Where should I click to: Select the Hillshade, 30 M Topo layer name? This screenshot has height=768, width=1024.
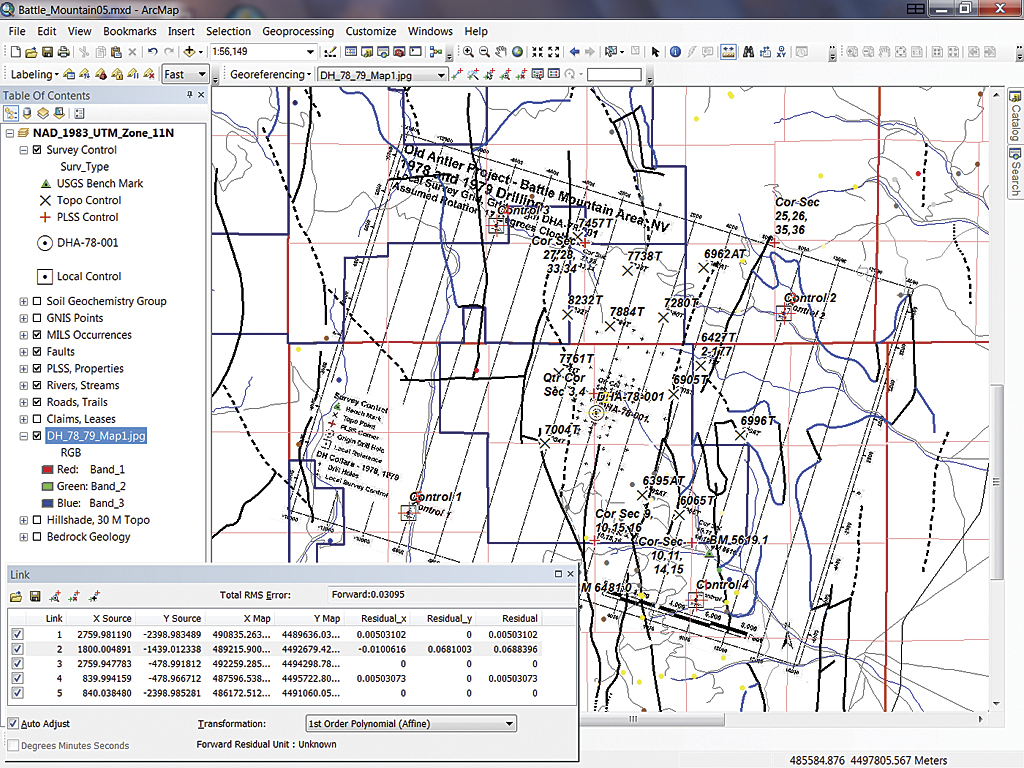(98, 520)
